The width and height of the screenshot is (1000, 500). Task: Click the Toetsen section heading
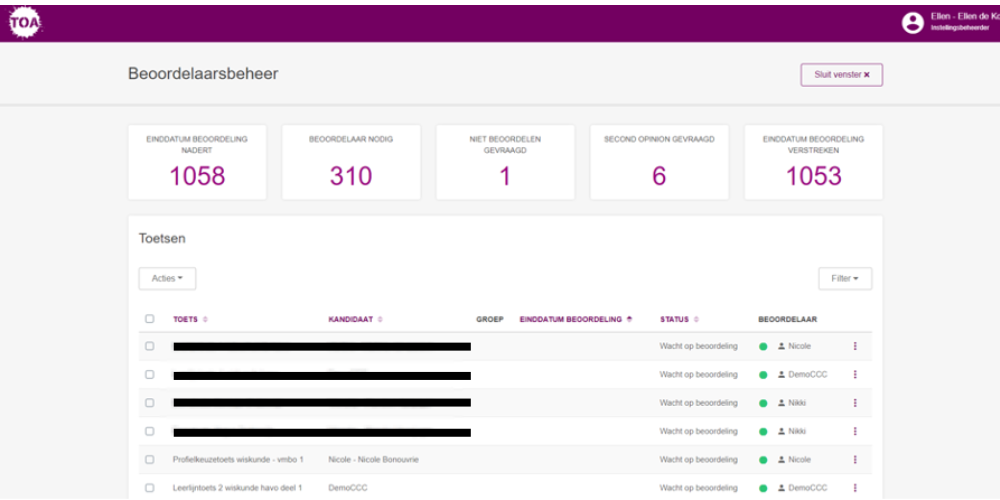click(x=162, y=239)
